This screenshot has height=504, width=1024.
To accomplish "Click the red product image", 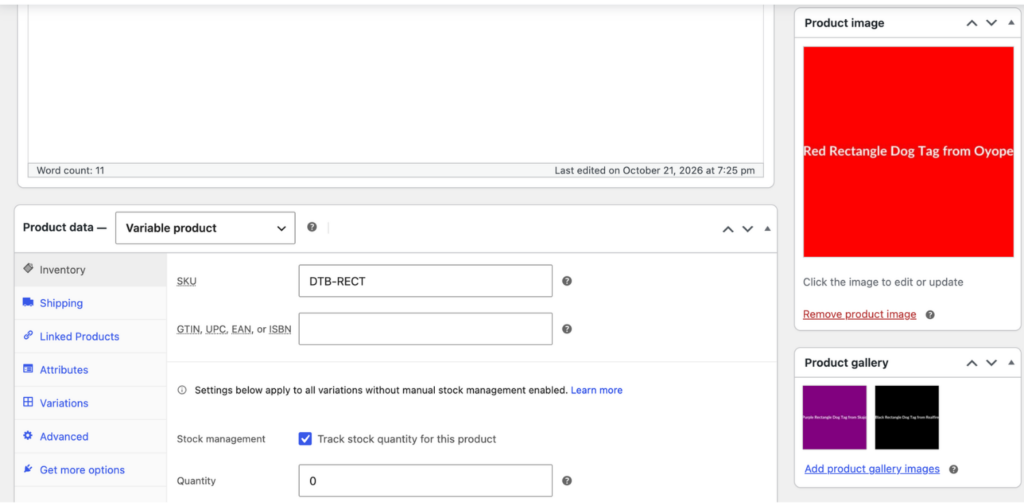I will pyautogui.click(x=908, y=151).
